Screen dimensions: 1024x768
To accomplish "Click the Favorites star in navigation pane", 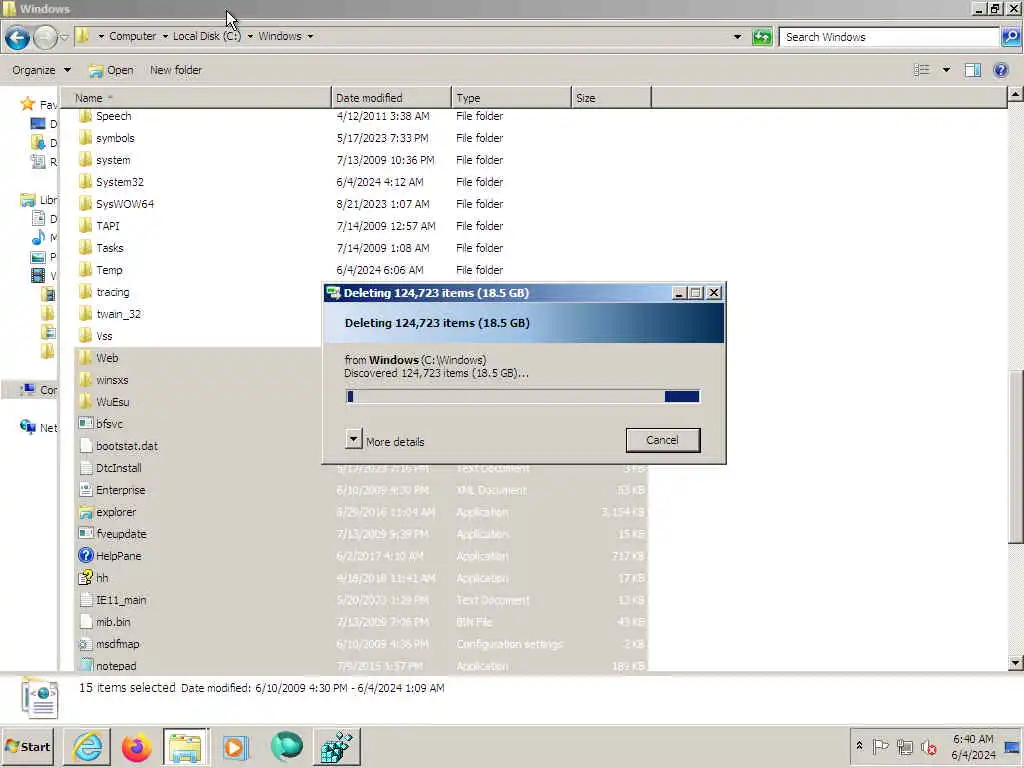I will (27, 104).
